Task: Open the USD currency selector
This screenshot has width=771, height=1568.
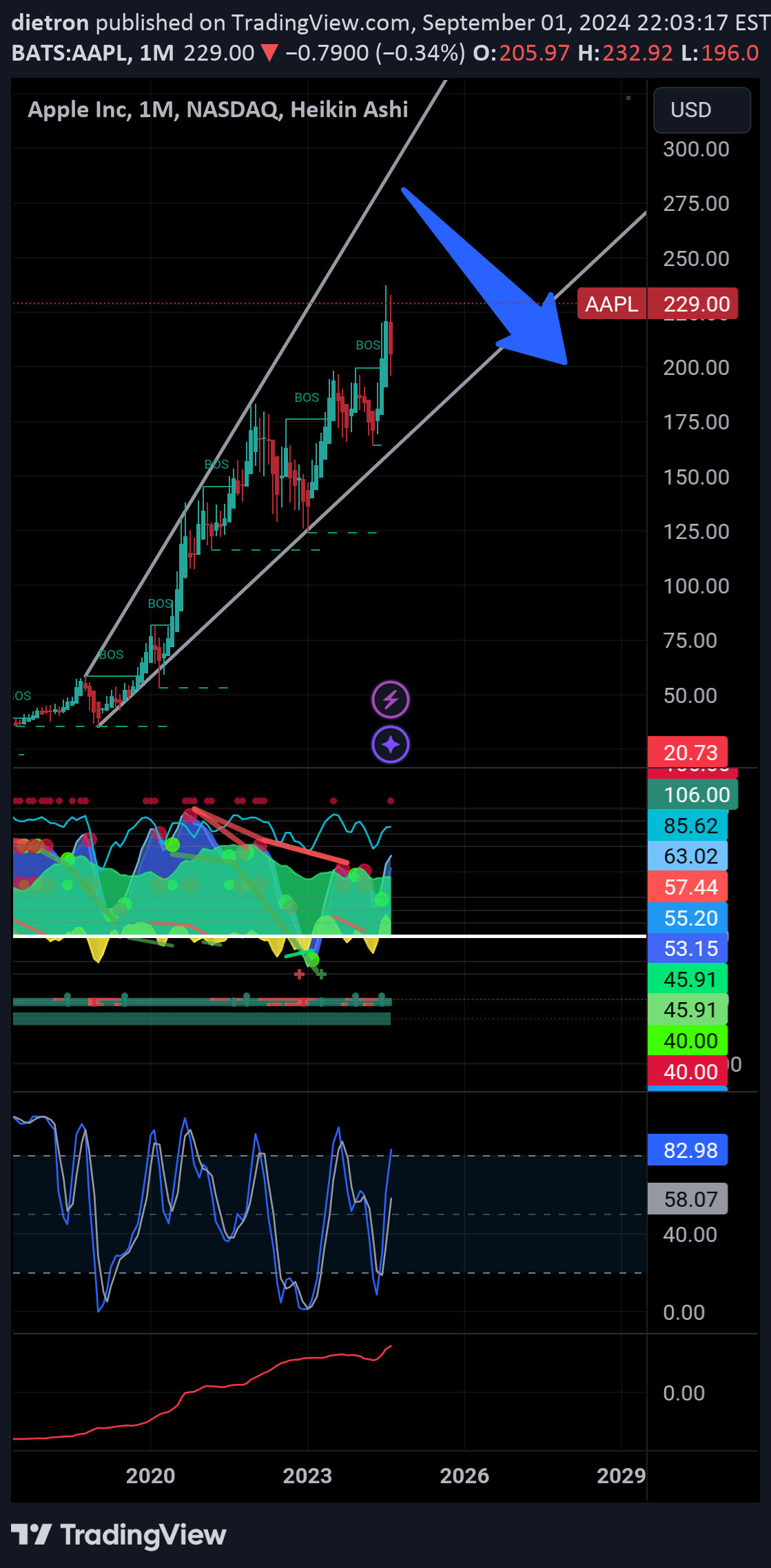Action: [701, 110]
